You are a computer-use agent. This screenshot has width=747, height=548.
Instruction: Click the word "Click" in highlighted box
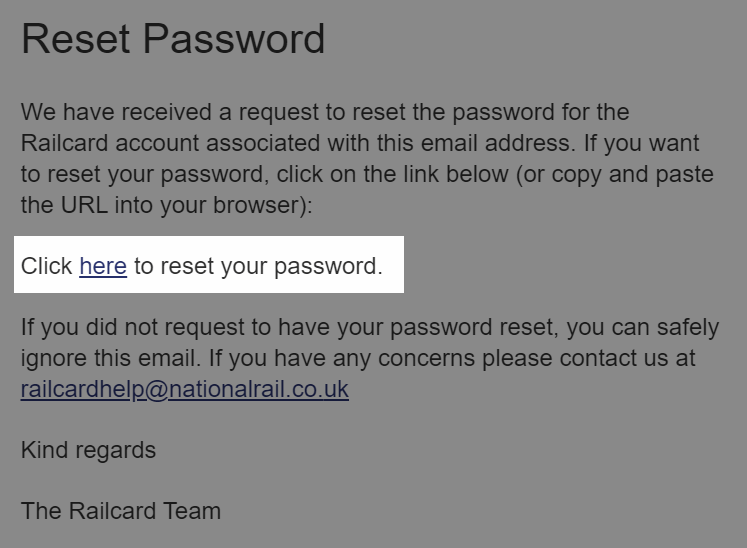(x=46, y=266)
